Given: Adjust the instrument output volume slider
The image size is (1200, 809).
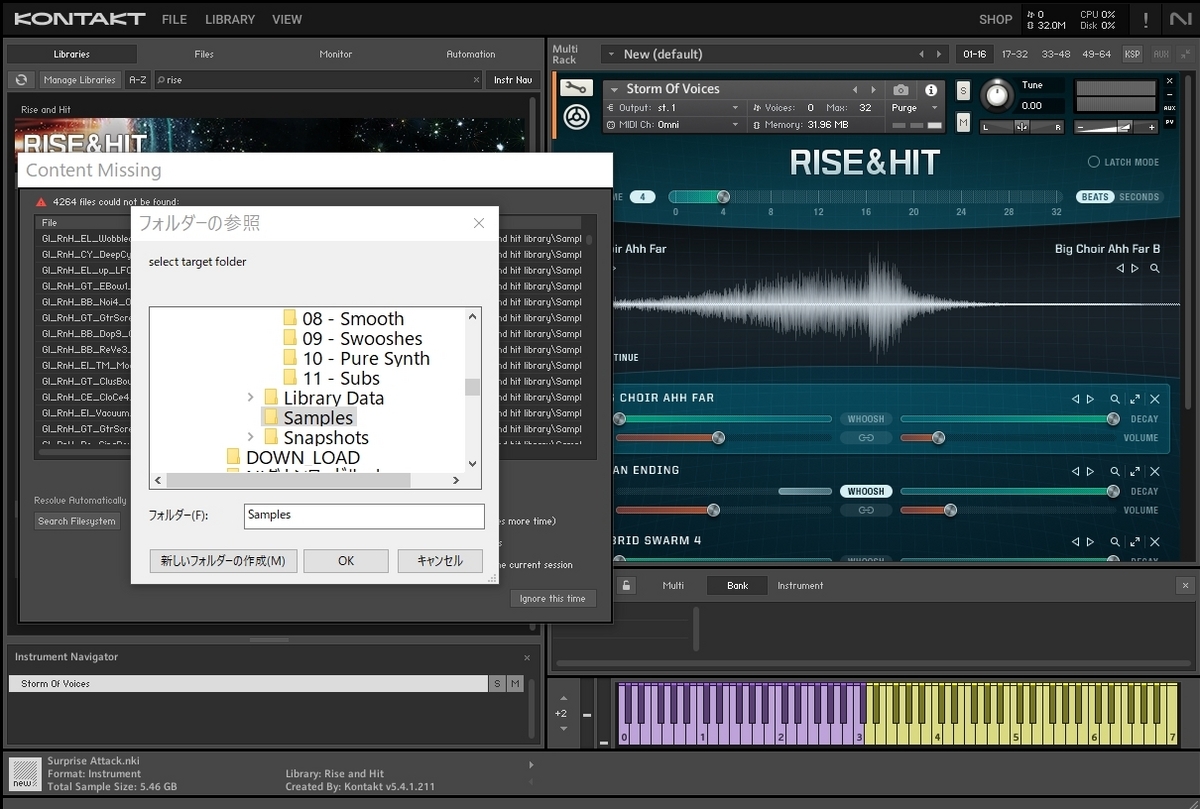Looking at the screenshot, I should [1117, 127].
